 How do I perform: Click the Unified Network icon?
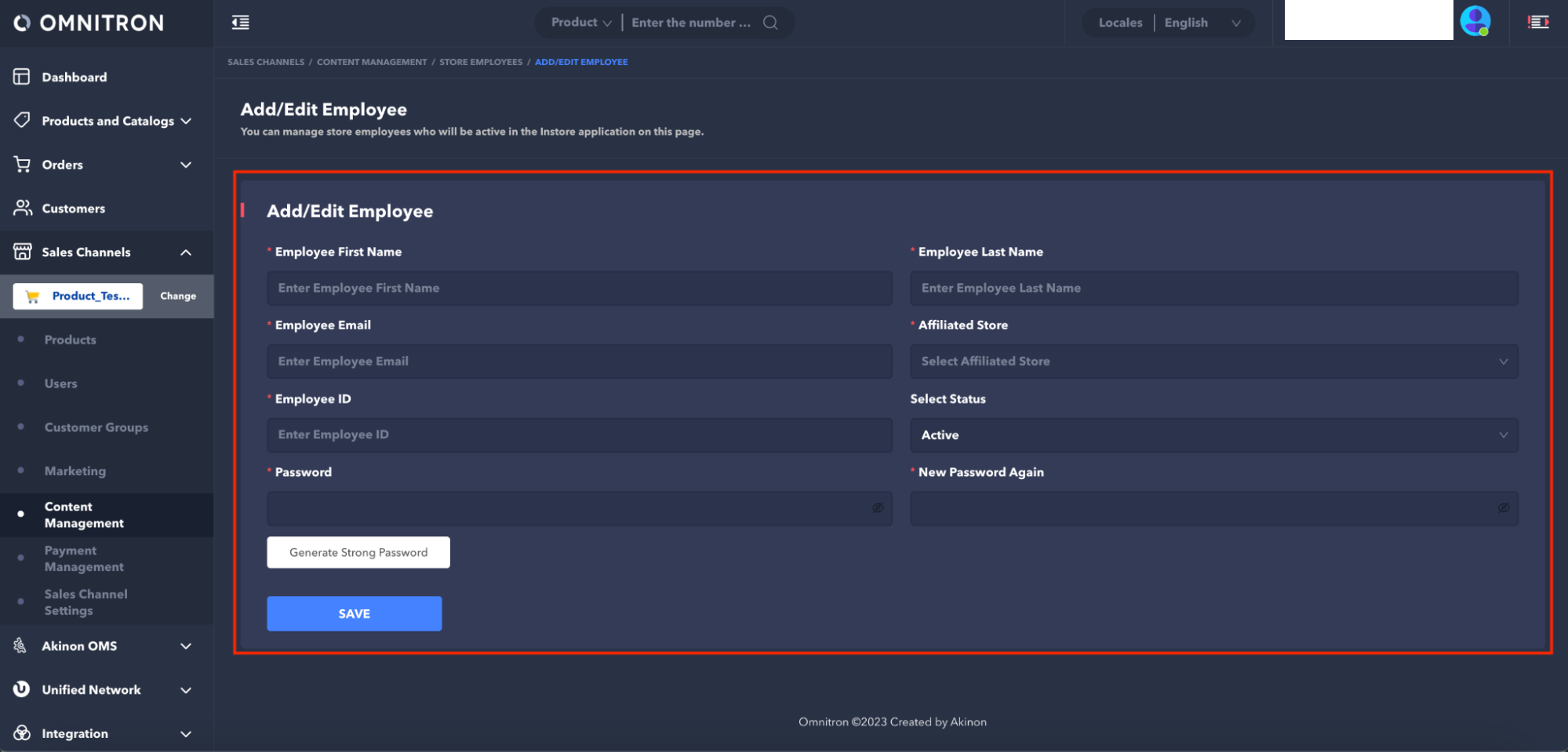pos(22,689)
